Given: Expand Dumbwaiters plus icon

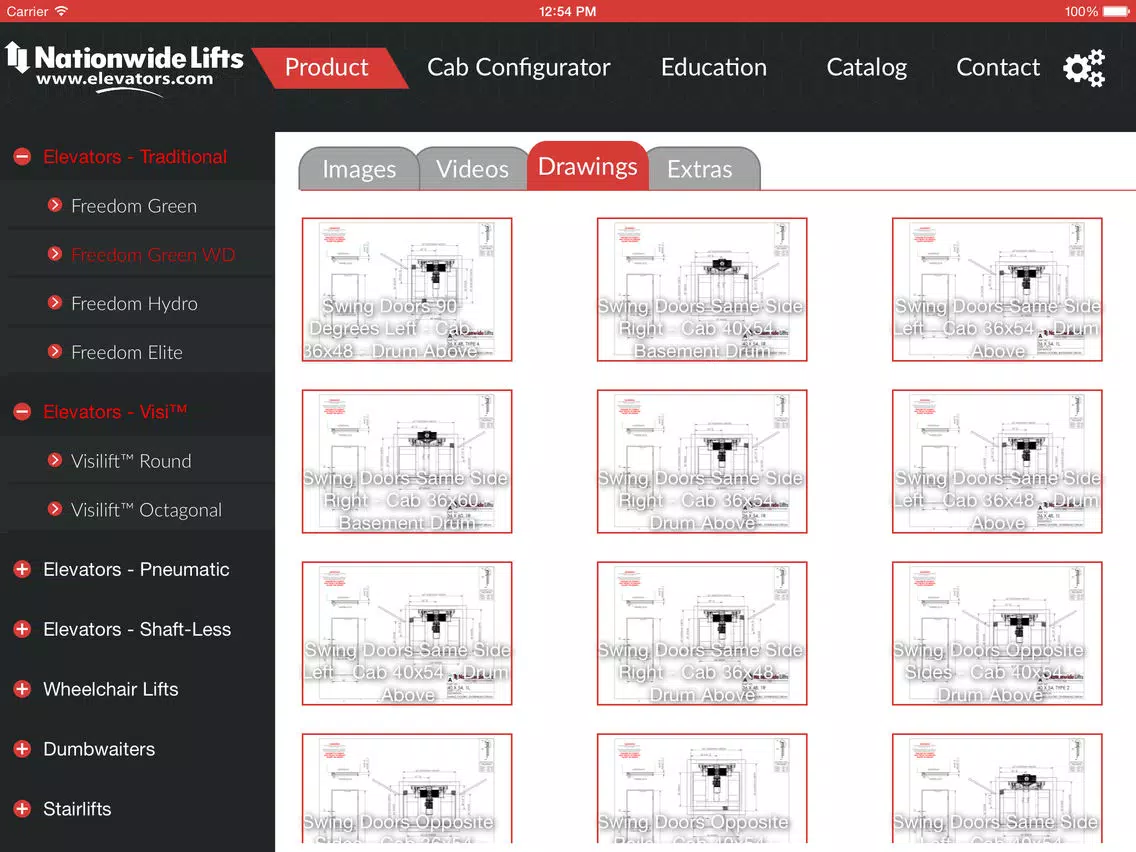Looking at the screenshot, I should click(x=22, y=749).
